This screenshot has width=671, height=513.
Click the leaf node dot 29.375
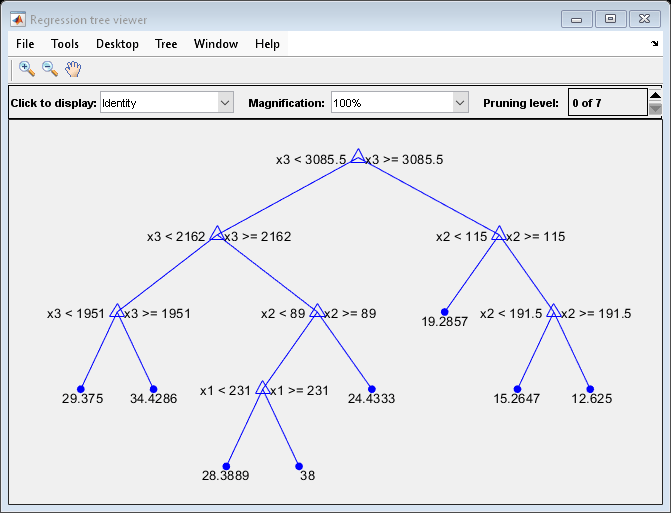click(80, 389)
